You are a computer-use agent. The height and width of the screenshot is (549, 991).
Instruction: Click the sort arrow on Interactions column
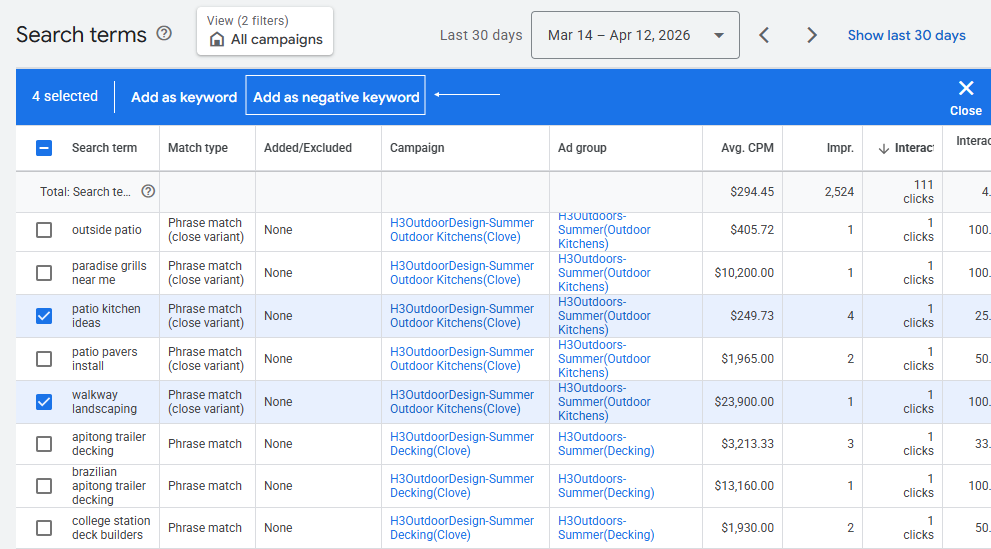884,148
